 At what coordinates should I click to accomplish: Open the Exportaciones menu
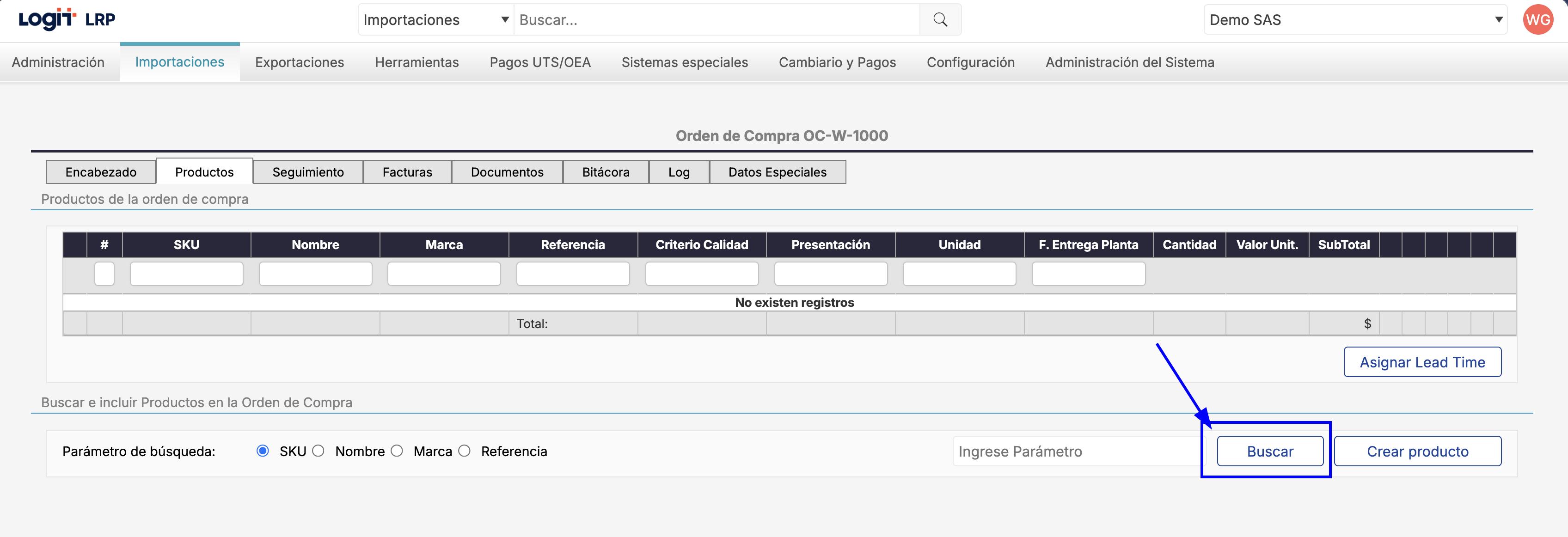(300, 62)
